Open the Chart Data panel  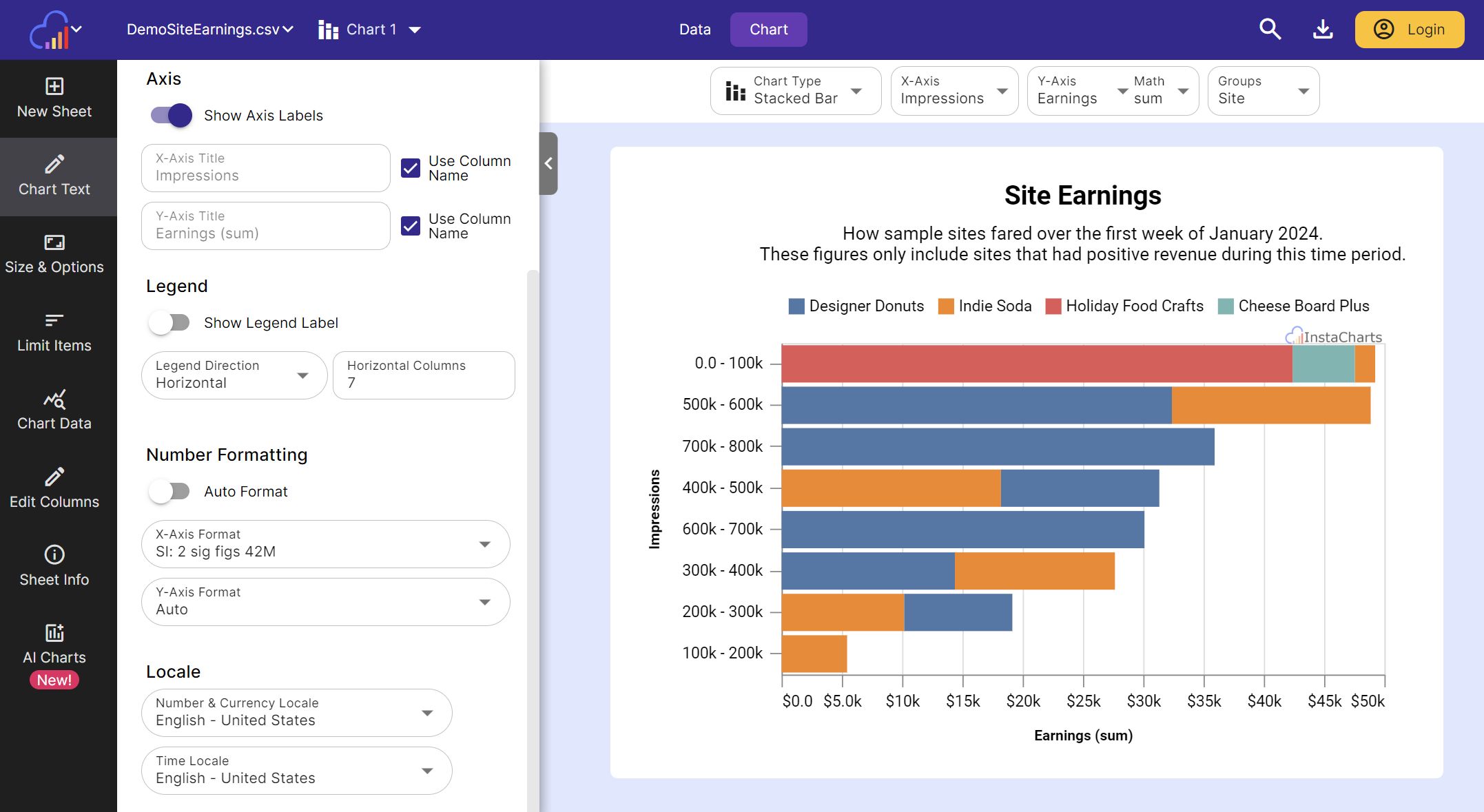pos(54,409)
